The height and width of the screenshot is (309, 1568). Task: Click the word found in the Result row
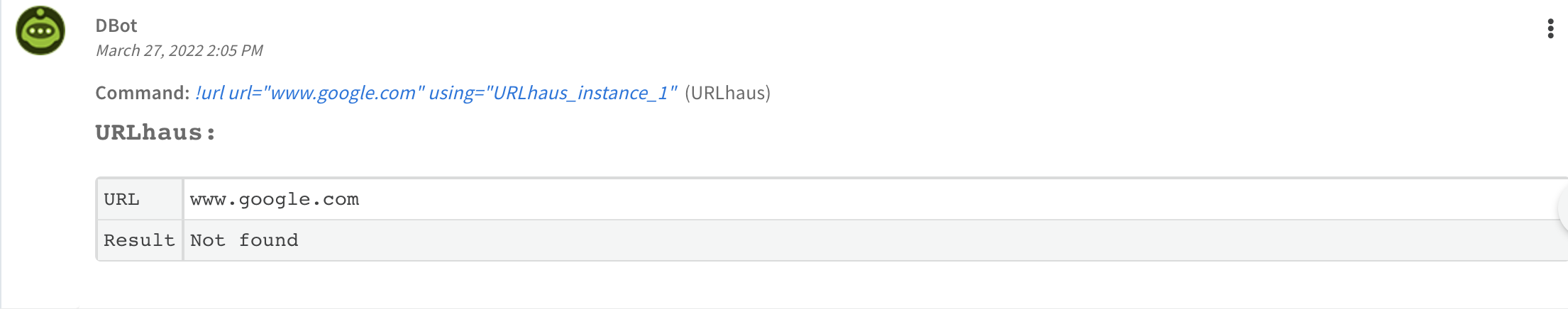[268, 240]
